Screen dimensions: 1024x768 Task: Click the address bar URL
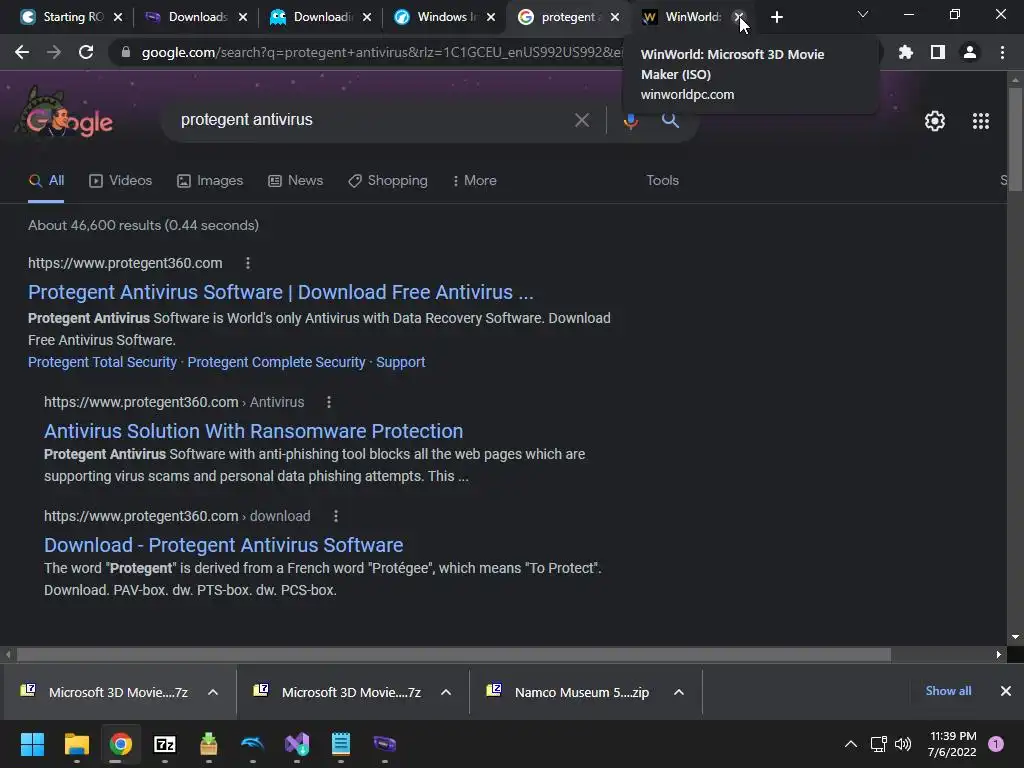point(382,52)
